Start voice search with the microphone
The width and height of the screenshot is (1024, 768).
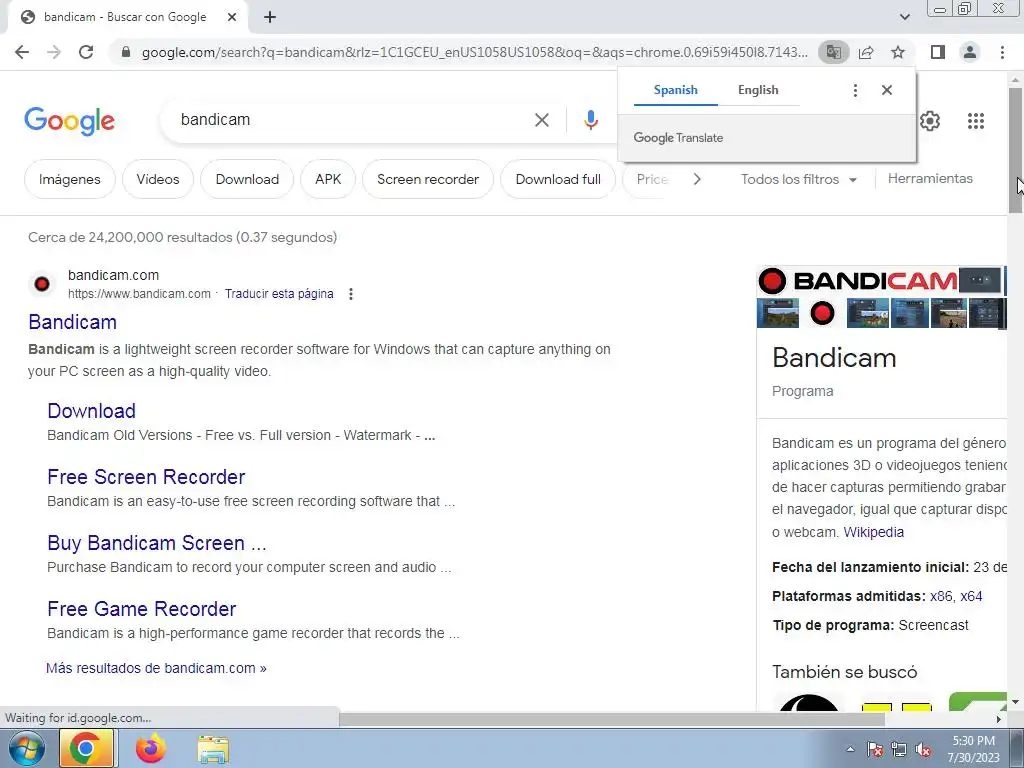point(590,120)
